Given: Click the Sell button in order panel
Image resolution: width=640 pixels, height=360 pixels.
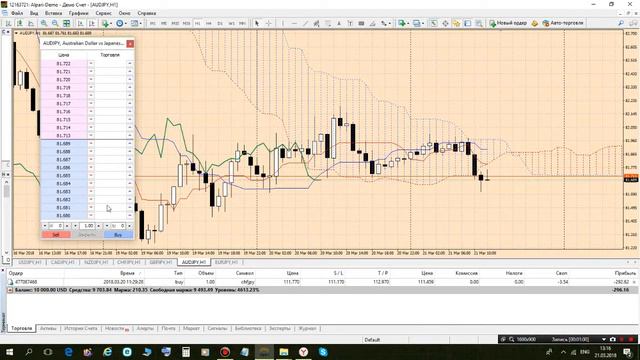Looking at the screenshot, I should [56, 235].
